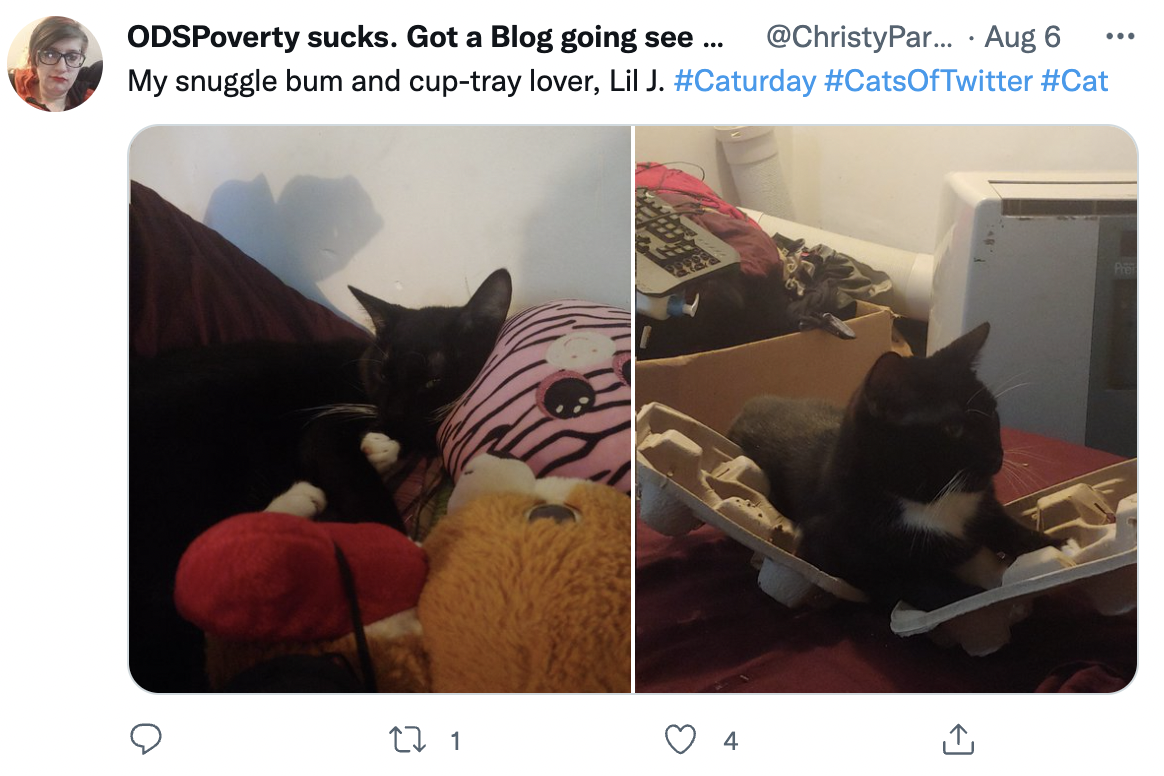Like the tweet with the heart icon
Screen dimensions: 1164x776
[680, 740]
